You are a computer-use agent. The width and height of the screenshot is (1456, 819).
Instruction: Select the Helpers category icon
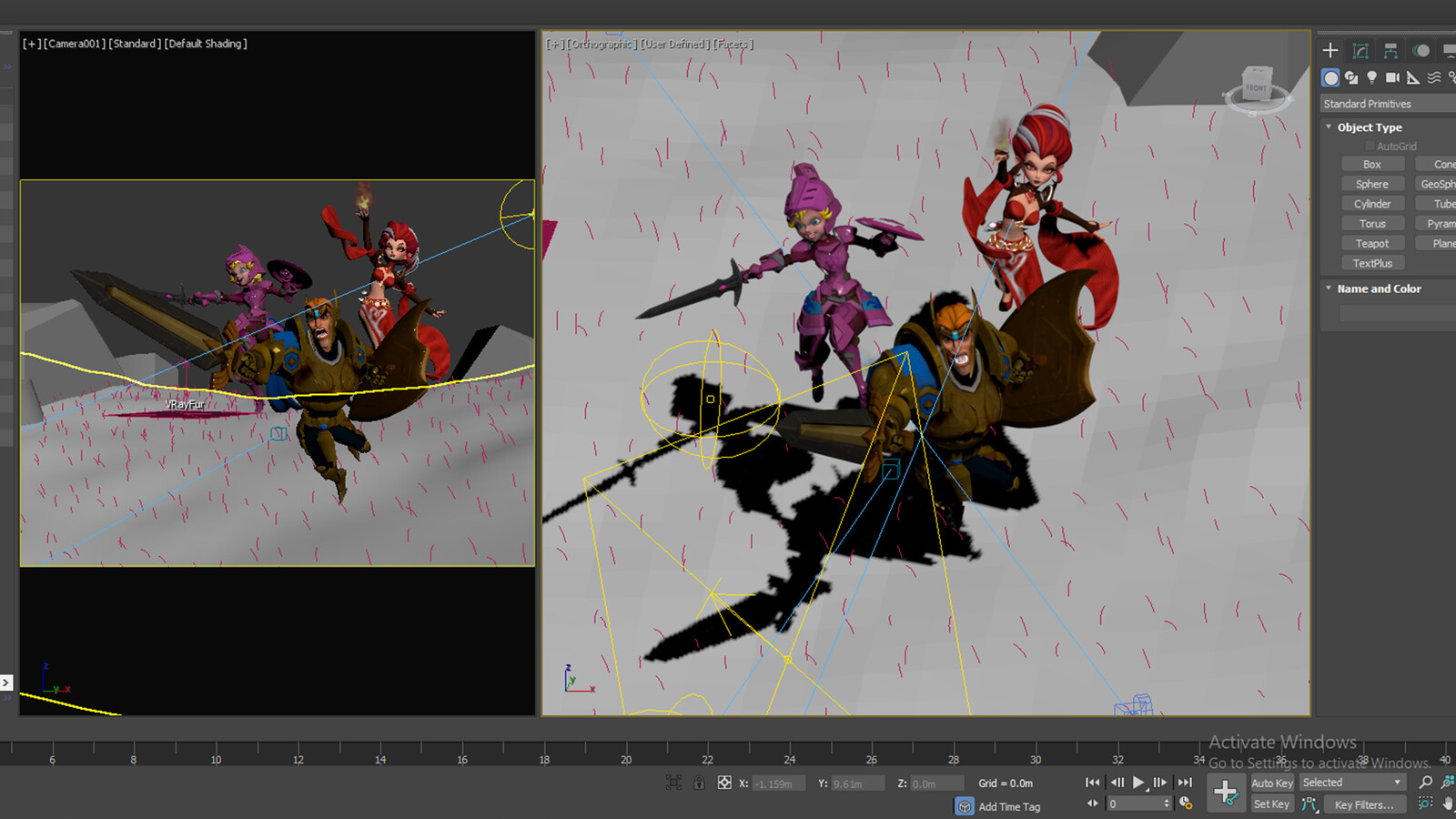(1413, 78)
